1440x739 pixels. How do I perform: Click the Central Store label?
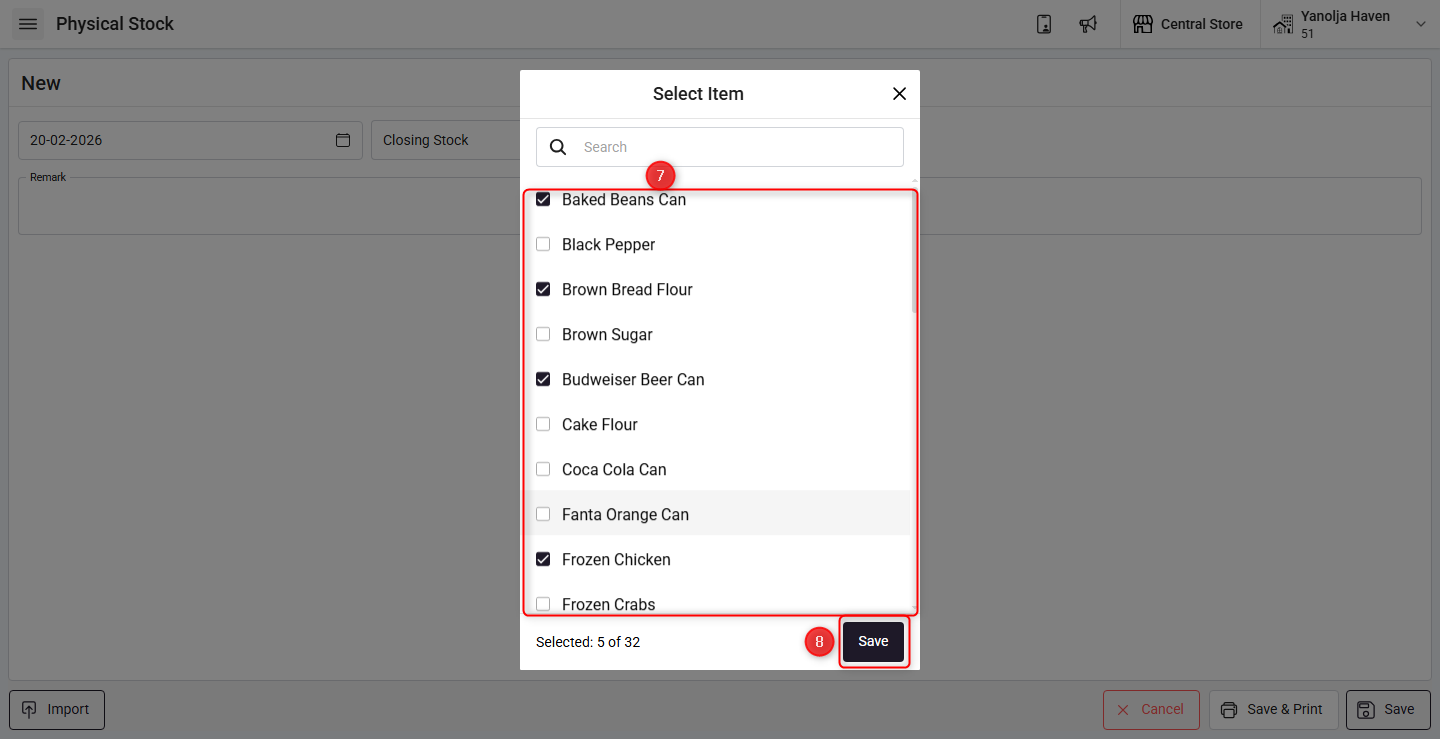click(x=1201, y=24)
